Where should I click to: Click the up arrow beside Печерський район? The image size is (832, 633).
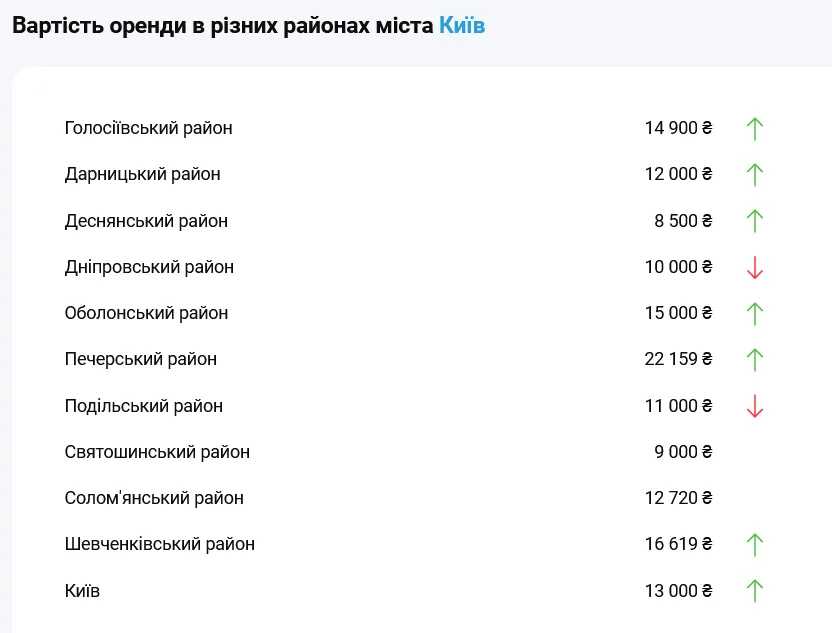pos(755,359)
